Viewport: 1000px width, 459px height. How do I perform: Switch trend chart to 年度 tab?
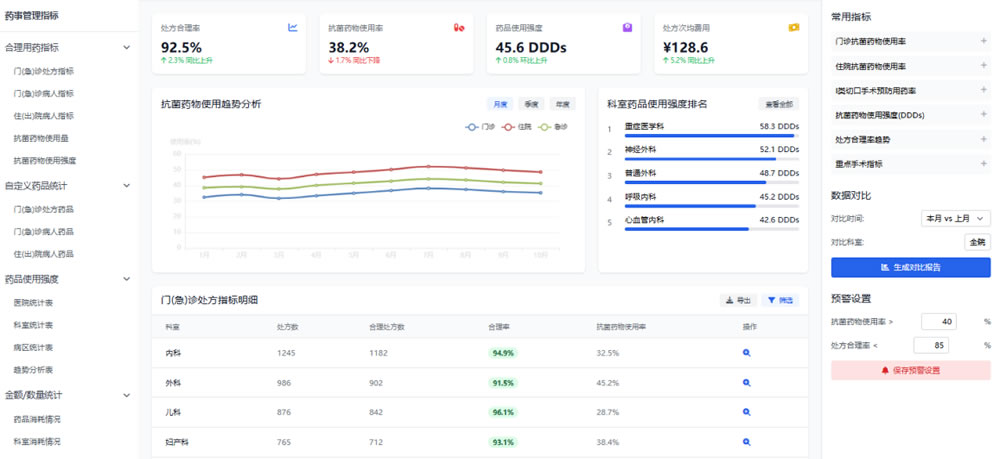[x=562, y=104]
